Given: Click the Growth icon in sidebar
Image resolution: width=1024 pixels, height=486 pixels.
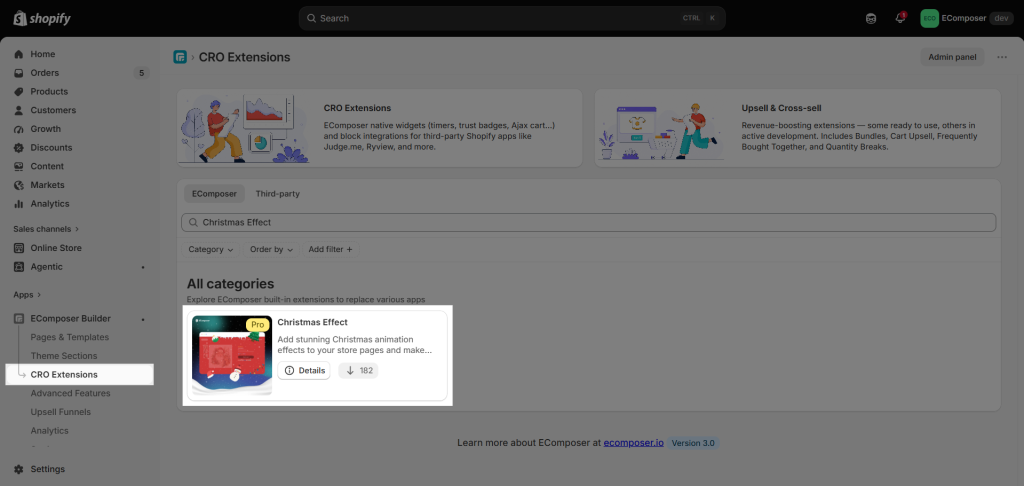Looking at the screenshot, I should coord(19,129).
